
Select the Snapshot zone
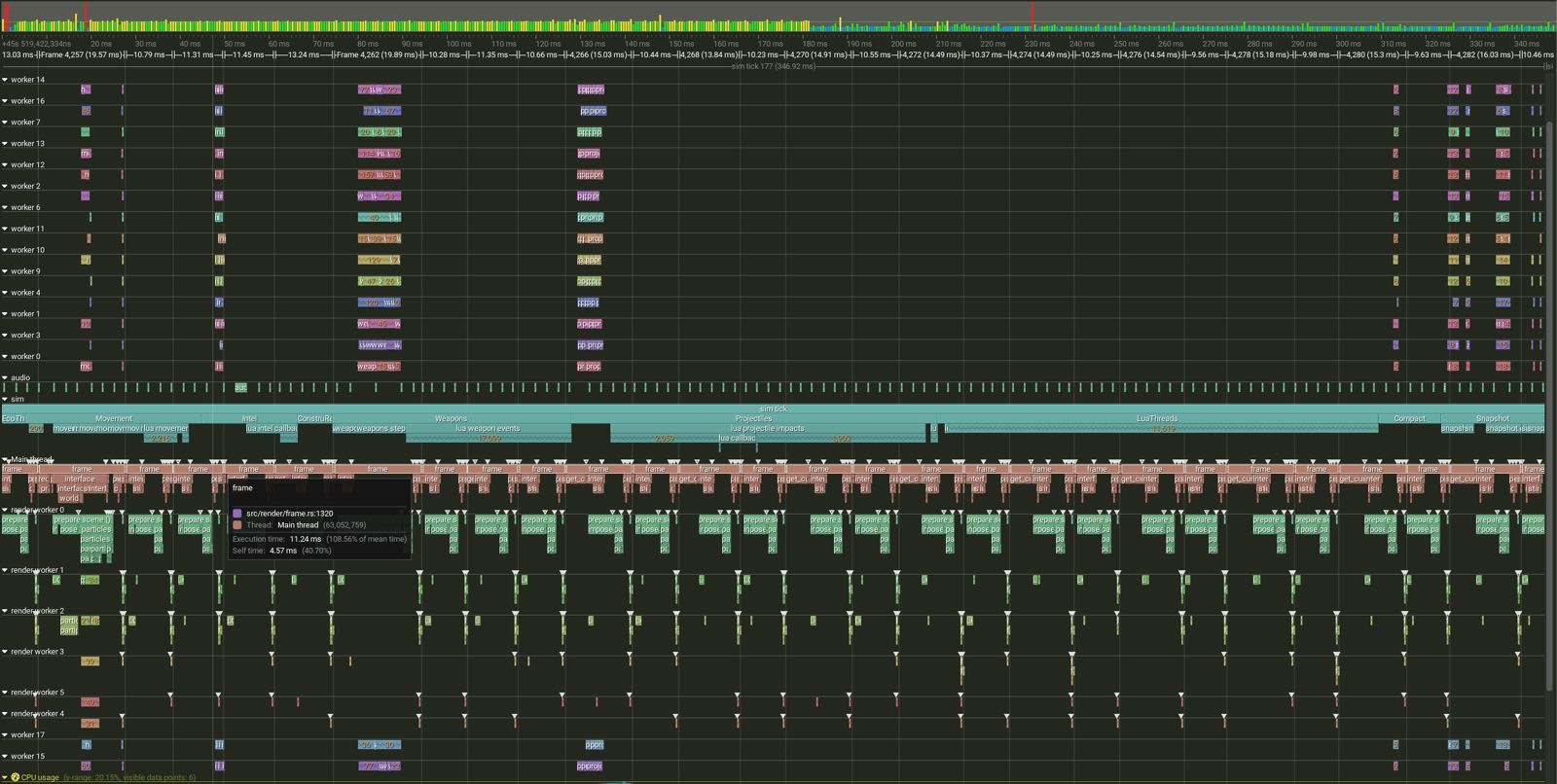point(1492,418)
